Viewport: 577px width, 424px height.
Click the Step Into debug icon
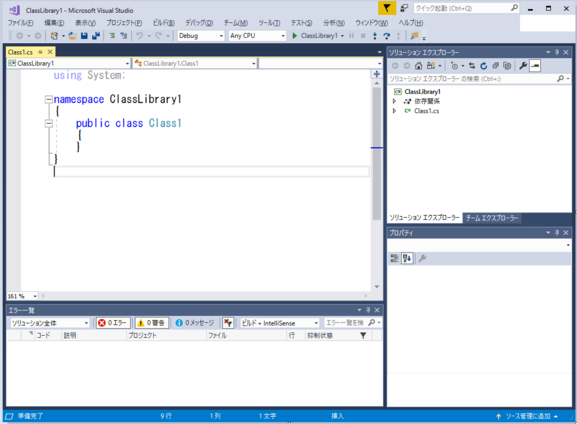pos(375,36)
